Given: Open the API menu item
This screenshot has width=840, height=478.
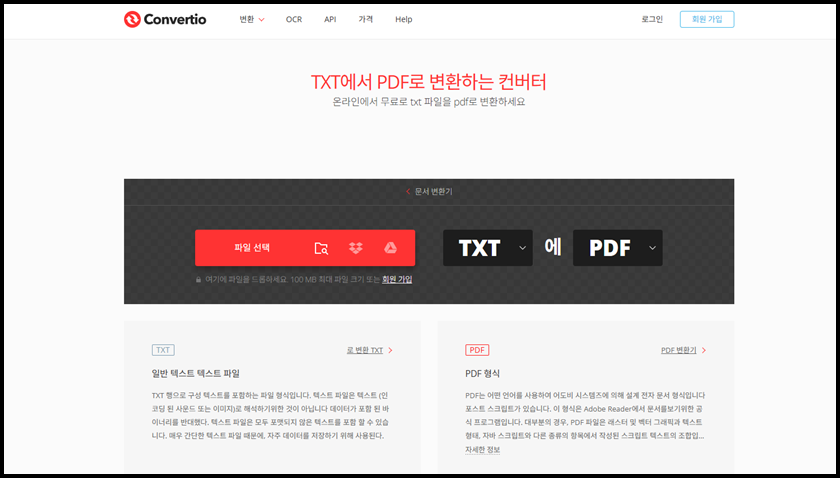Looking at the screenshot, I should coord(330,19).
